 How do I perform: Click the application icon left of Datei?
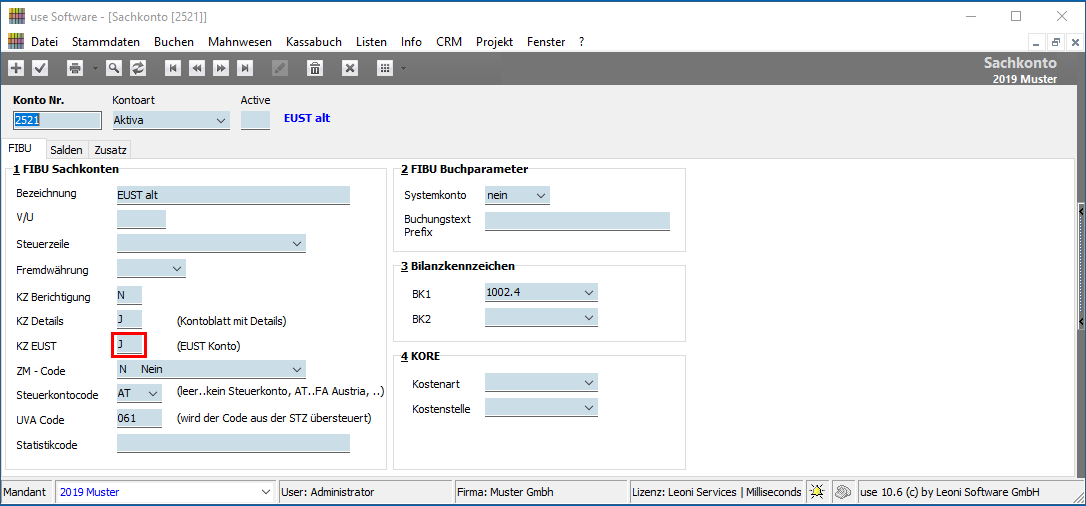click(x=16, y=42)
